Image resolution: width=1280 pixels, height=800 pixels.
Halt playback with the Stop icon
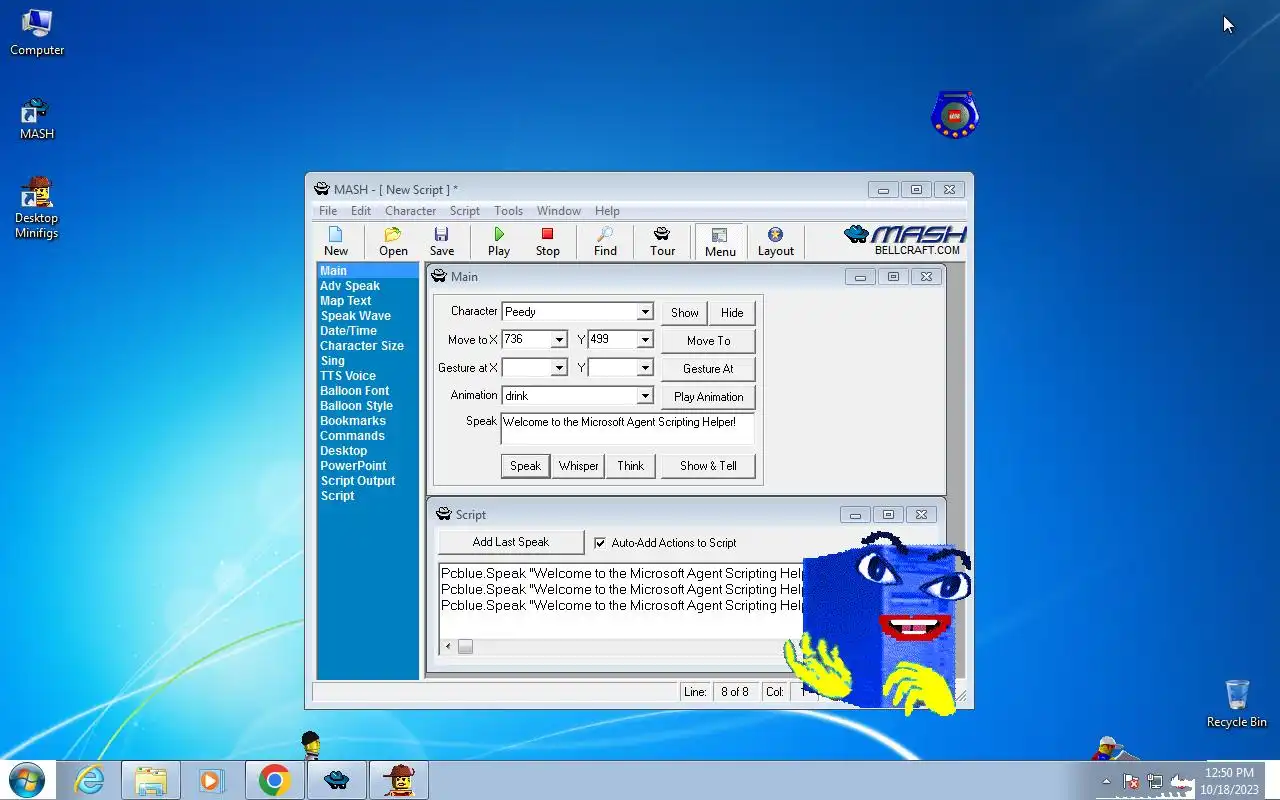click(547, 241)
